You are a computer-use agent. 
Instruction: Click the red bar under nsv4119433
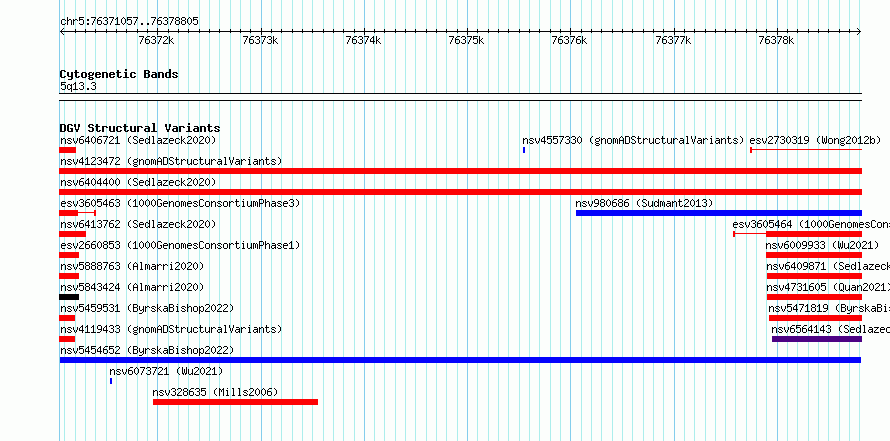(x=67, y=339)
